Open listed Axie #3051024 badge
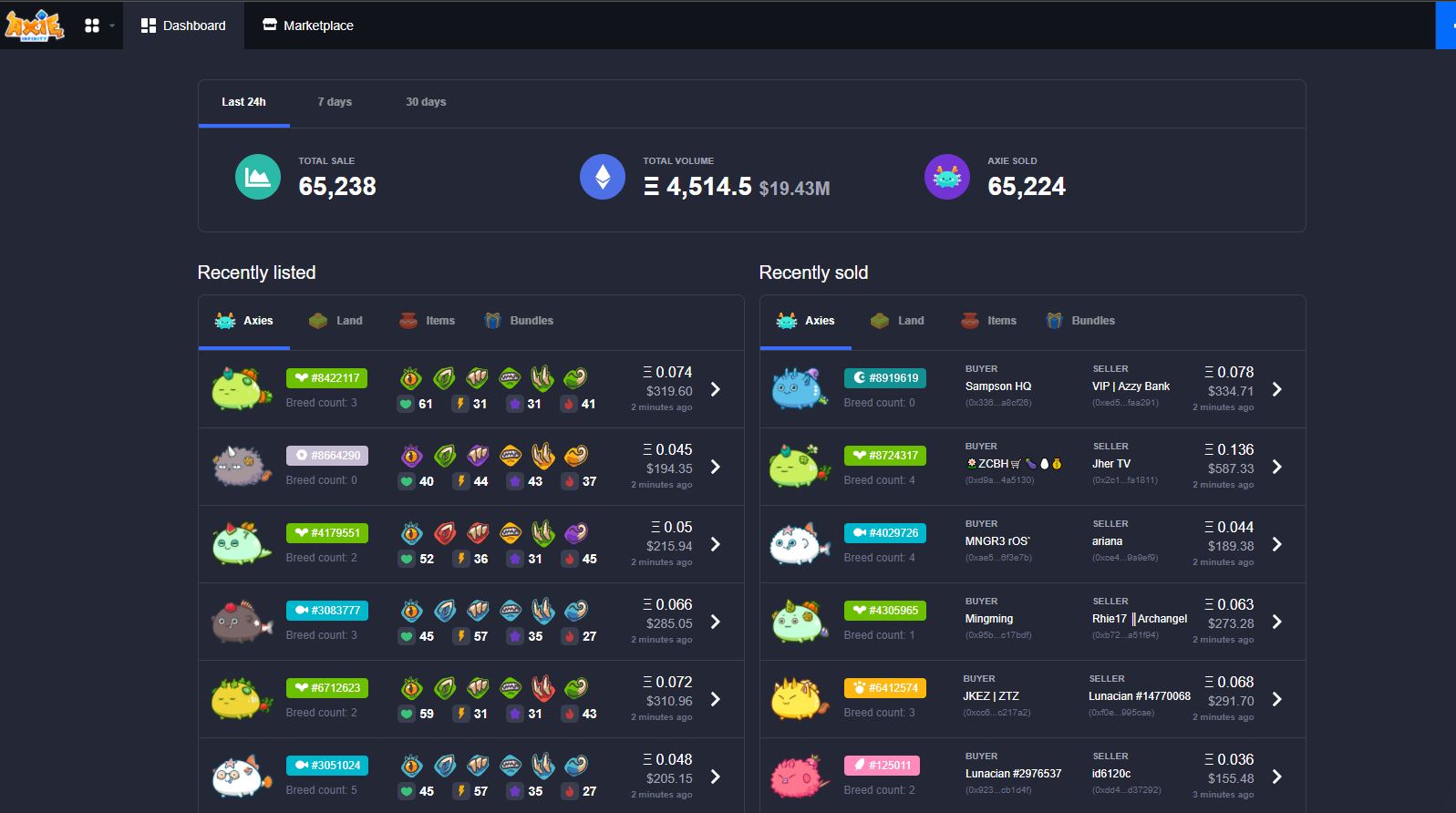Image resolution: width=1456 pixels, height=813 pixels. point(326,766)
